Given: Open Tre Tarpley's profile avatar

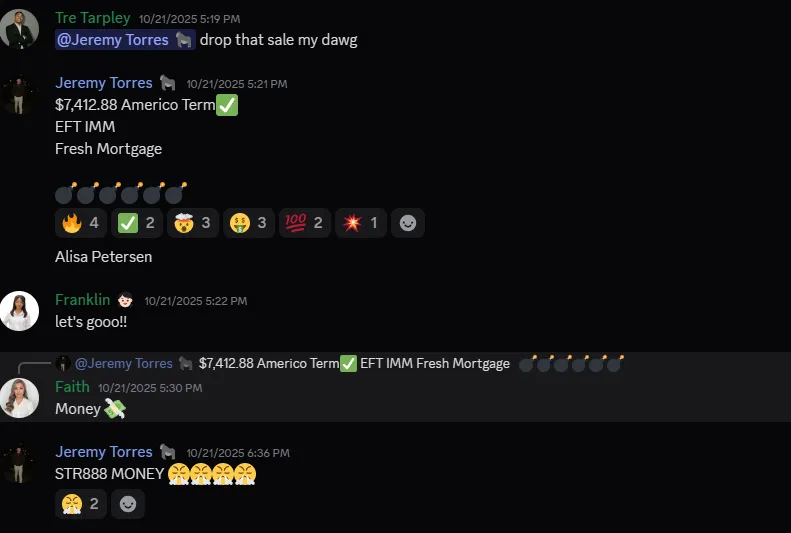Looking at the screenshot, I should (x=19, y=29).
